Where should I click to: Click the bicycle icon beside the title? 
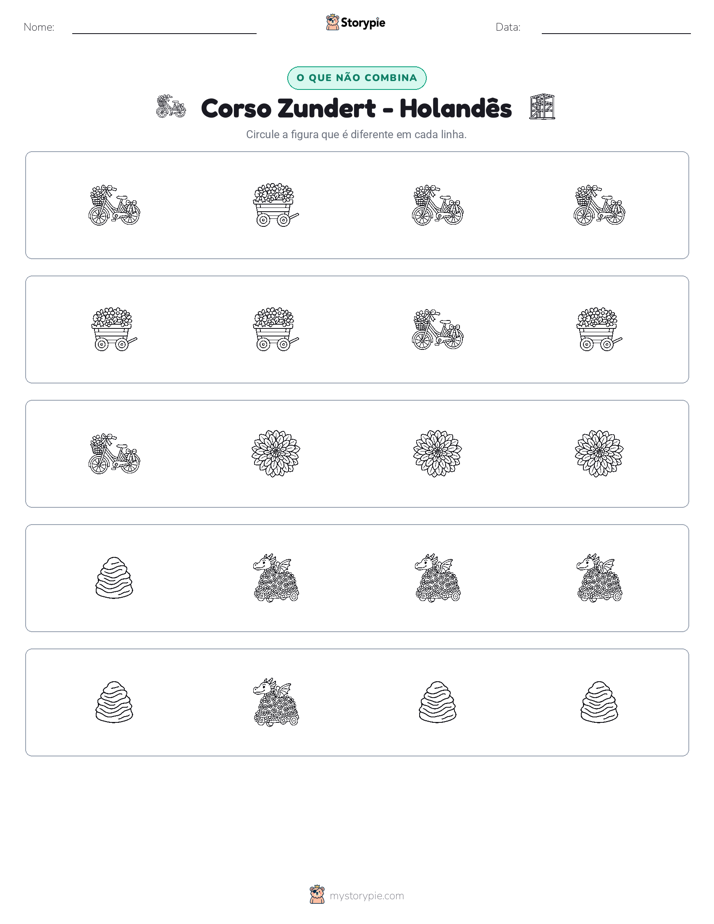171,107
